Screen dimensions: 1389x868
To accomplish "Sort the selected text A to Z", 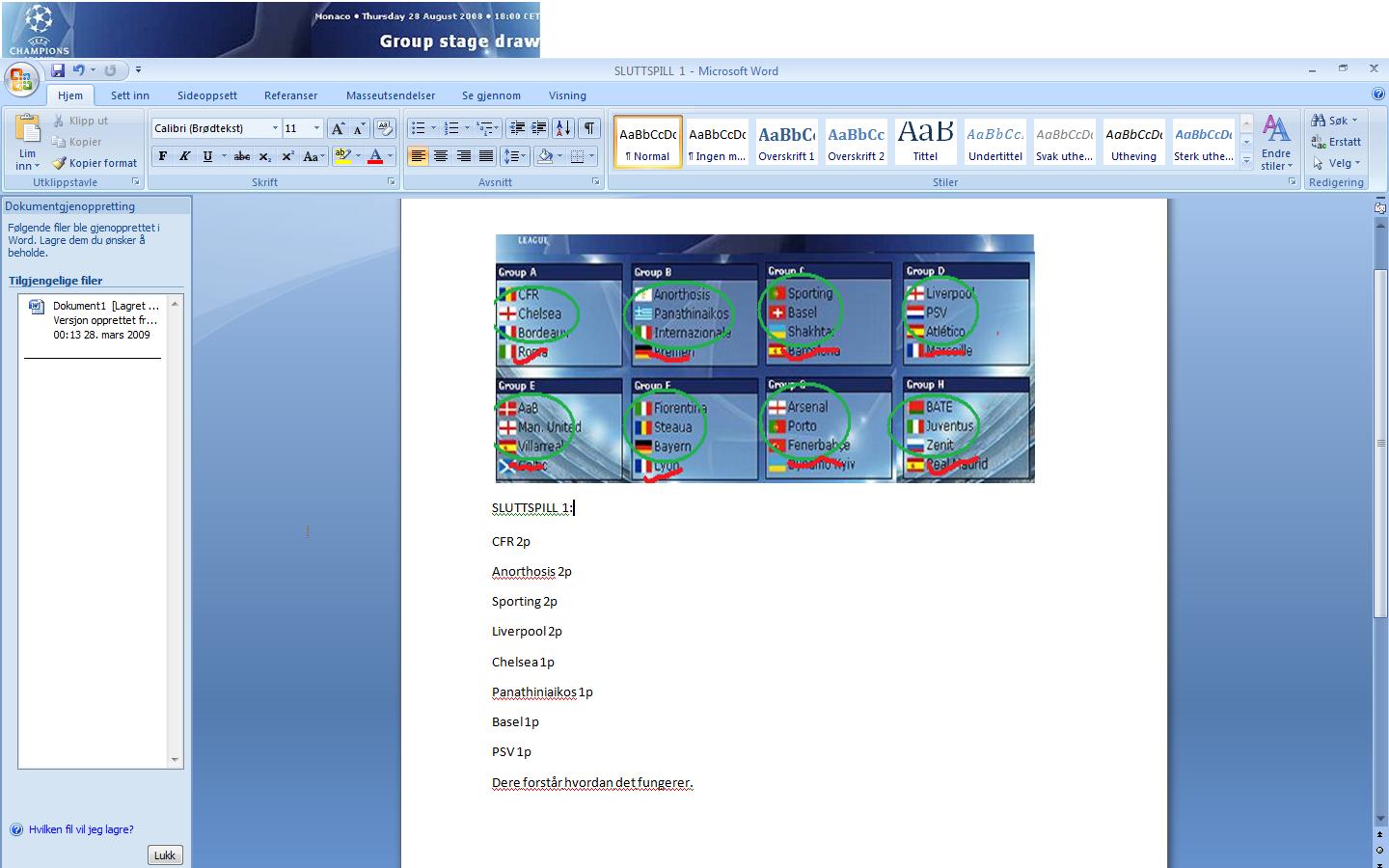I will pos(563,128).
